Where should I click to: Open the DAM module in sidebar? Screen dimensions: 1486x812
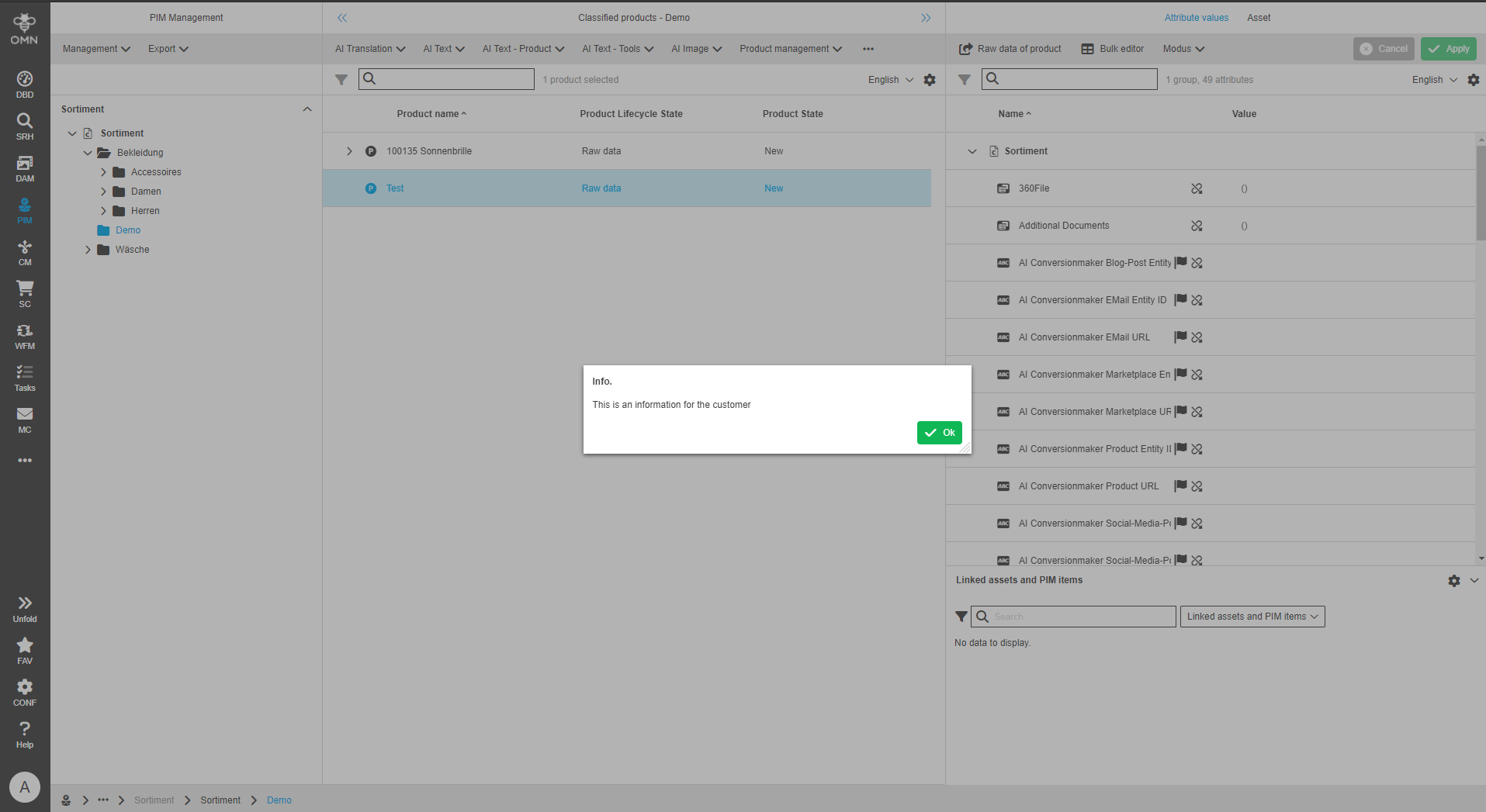pyautogui.click(x=25, y=168)
